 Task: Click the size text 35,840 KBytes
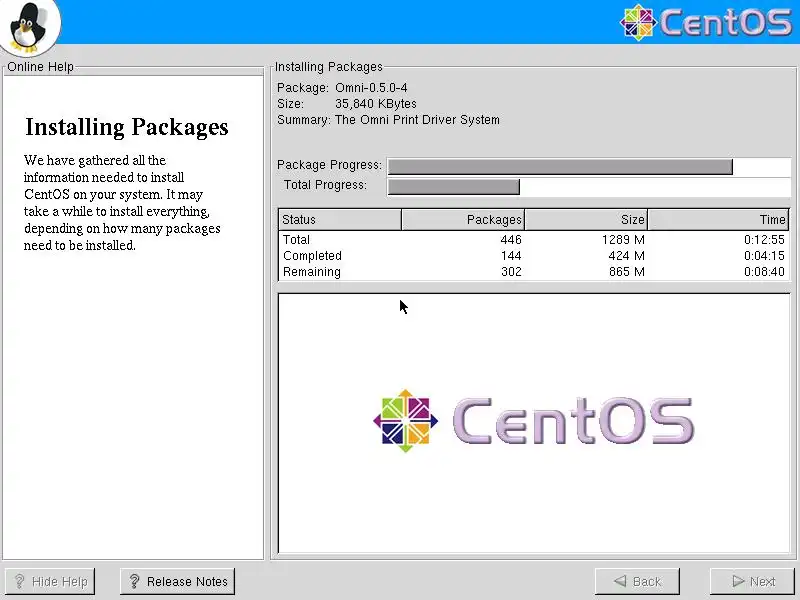tap(376, 104)
